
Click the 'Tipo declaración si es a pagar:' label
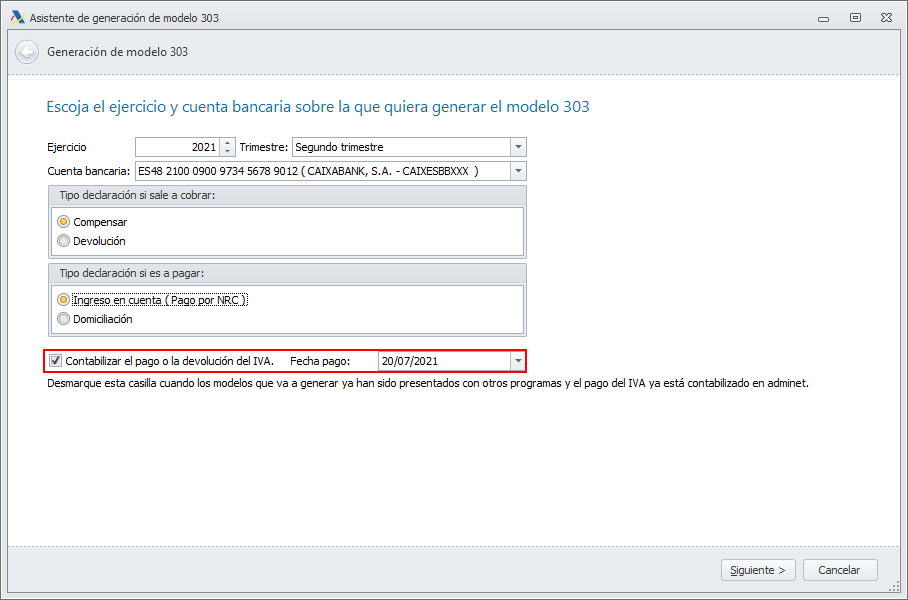pyautogui.click(x=132, y=273)
